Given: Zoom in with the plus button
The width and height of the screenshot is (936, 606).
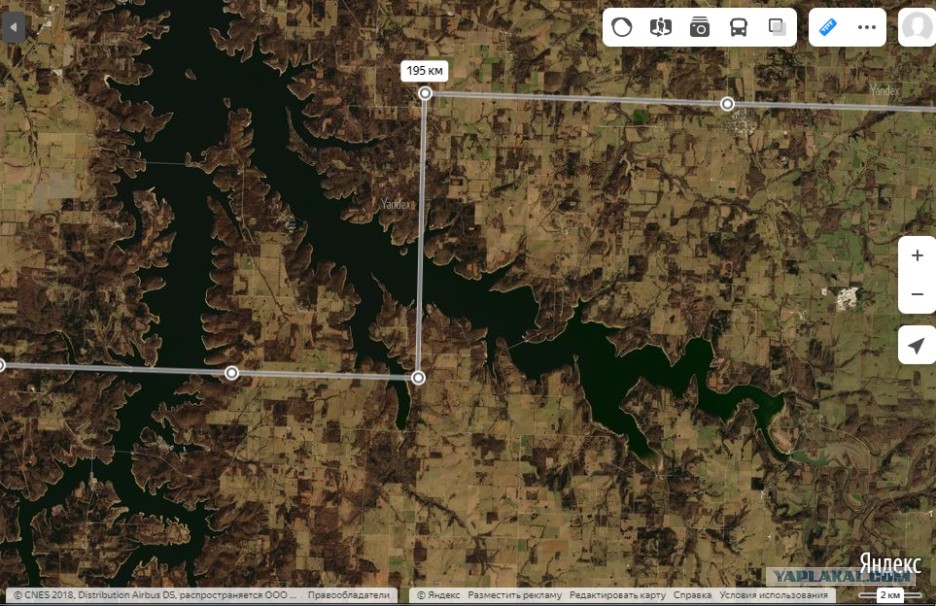Looking at the screenshot, I should click(917, 256).
